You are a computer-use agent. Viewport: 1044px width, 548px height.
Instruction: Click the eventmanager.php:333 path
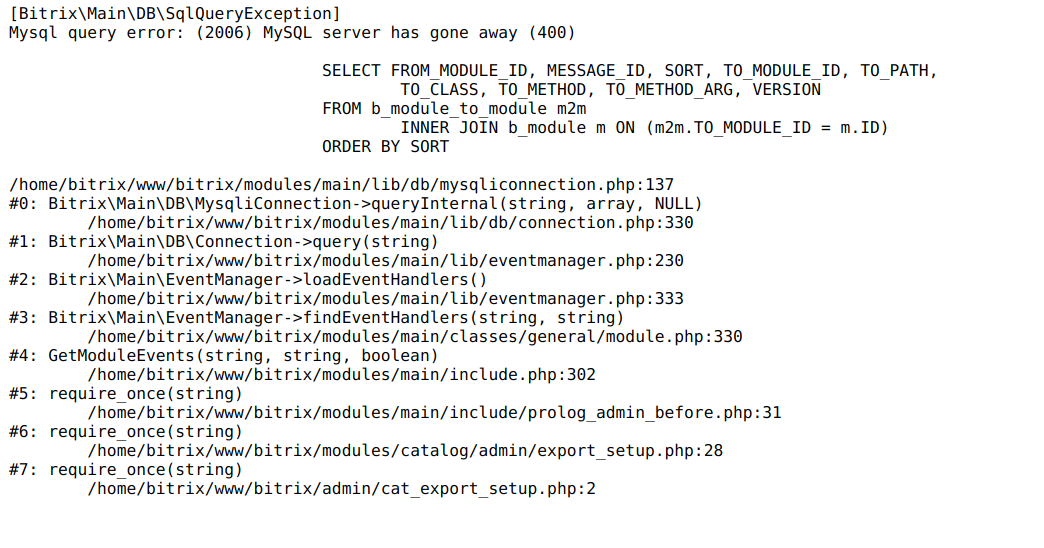[x=386, y=298]
